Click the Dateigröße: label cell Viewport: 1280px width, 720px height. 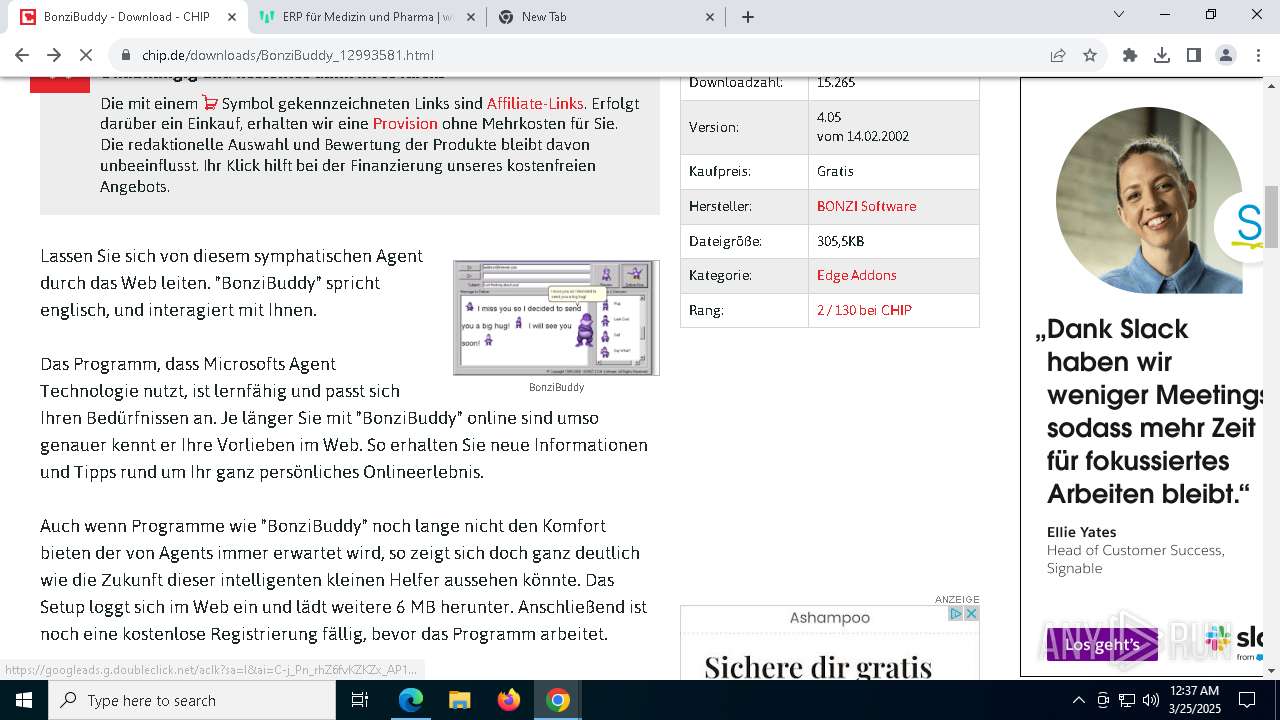click(x=744, y=241)
